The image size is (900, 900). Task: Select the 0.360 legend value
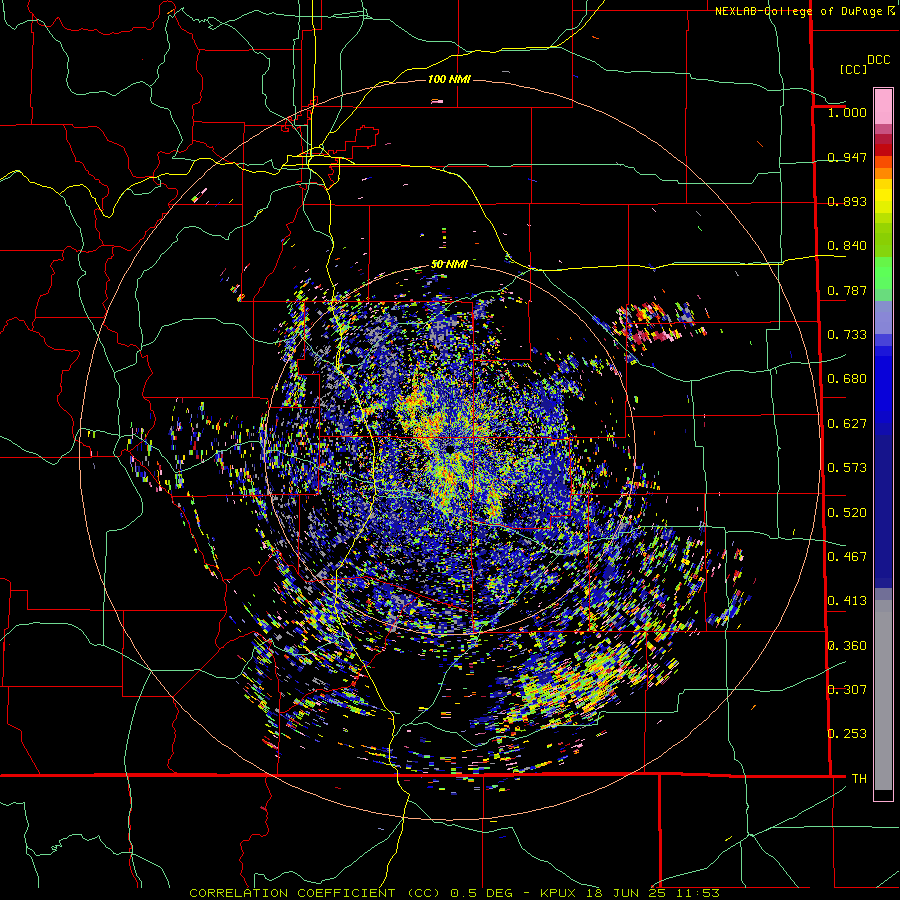tap(847, 646)
